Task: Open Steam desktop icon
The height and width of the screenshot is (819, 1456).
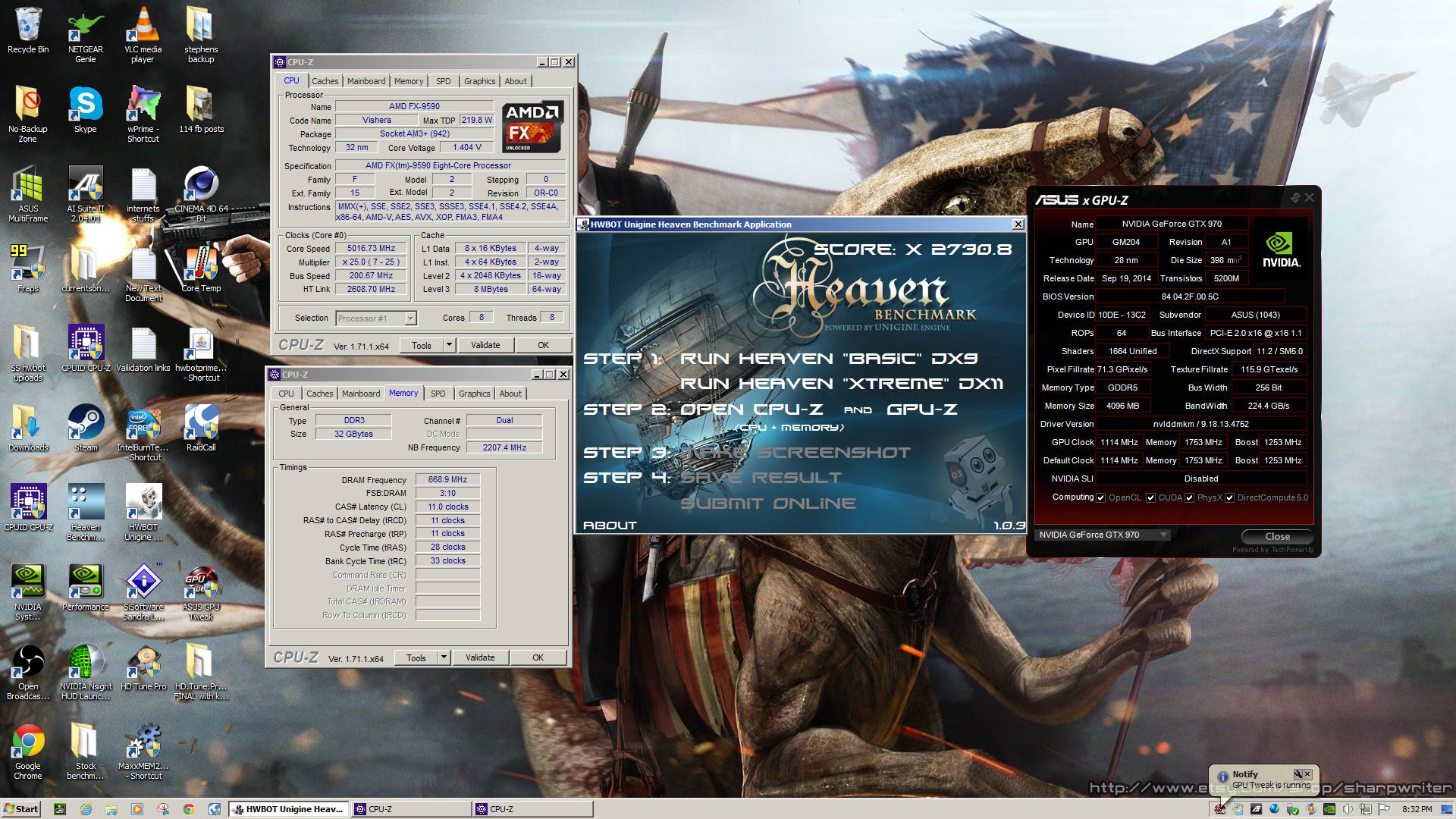Action: (x=86, y=428)
